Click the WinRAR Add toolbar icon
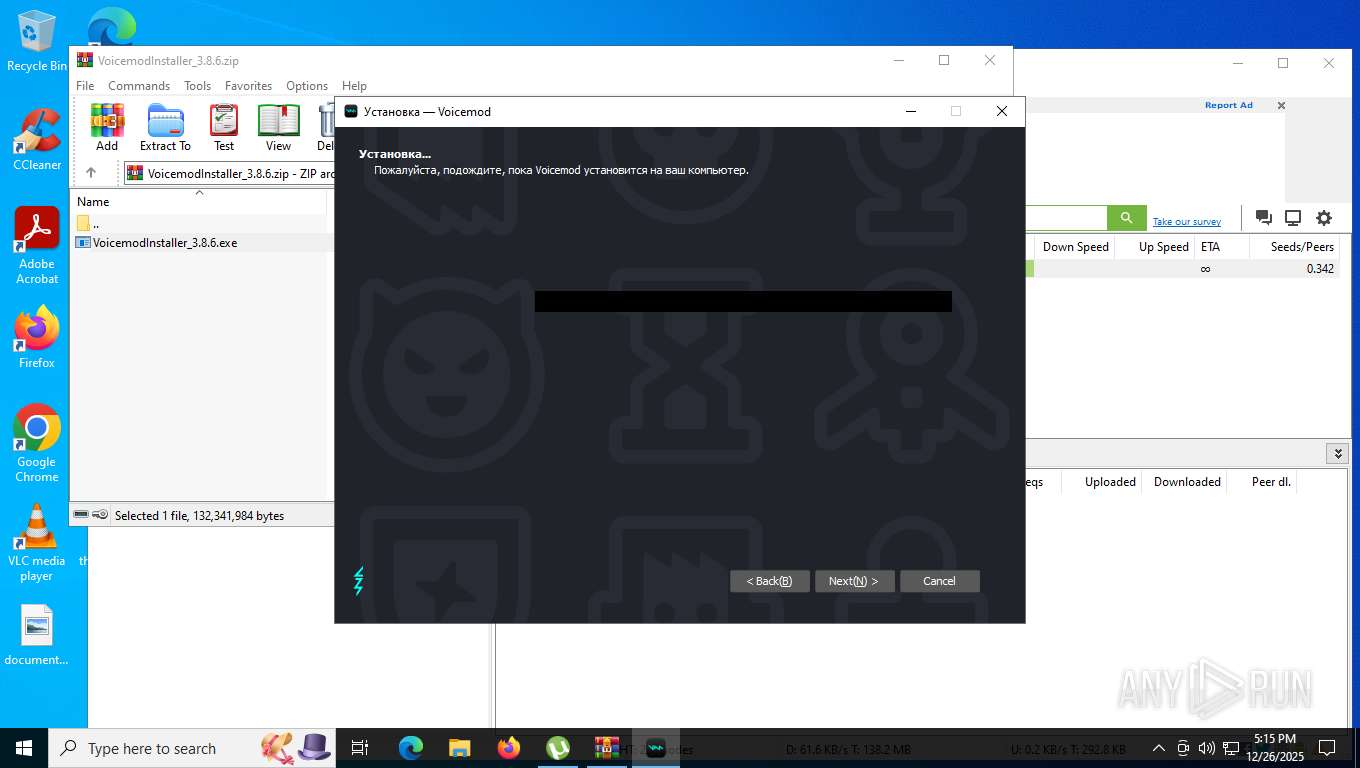Viewport: 1360px width, 768px height. [107, 127]
